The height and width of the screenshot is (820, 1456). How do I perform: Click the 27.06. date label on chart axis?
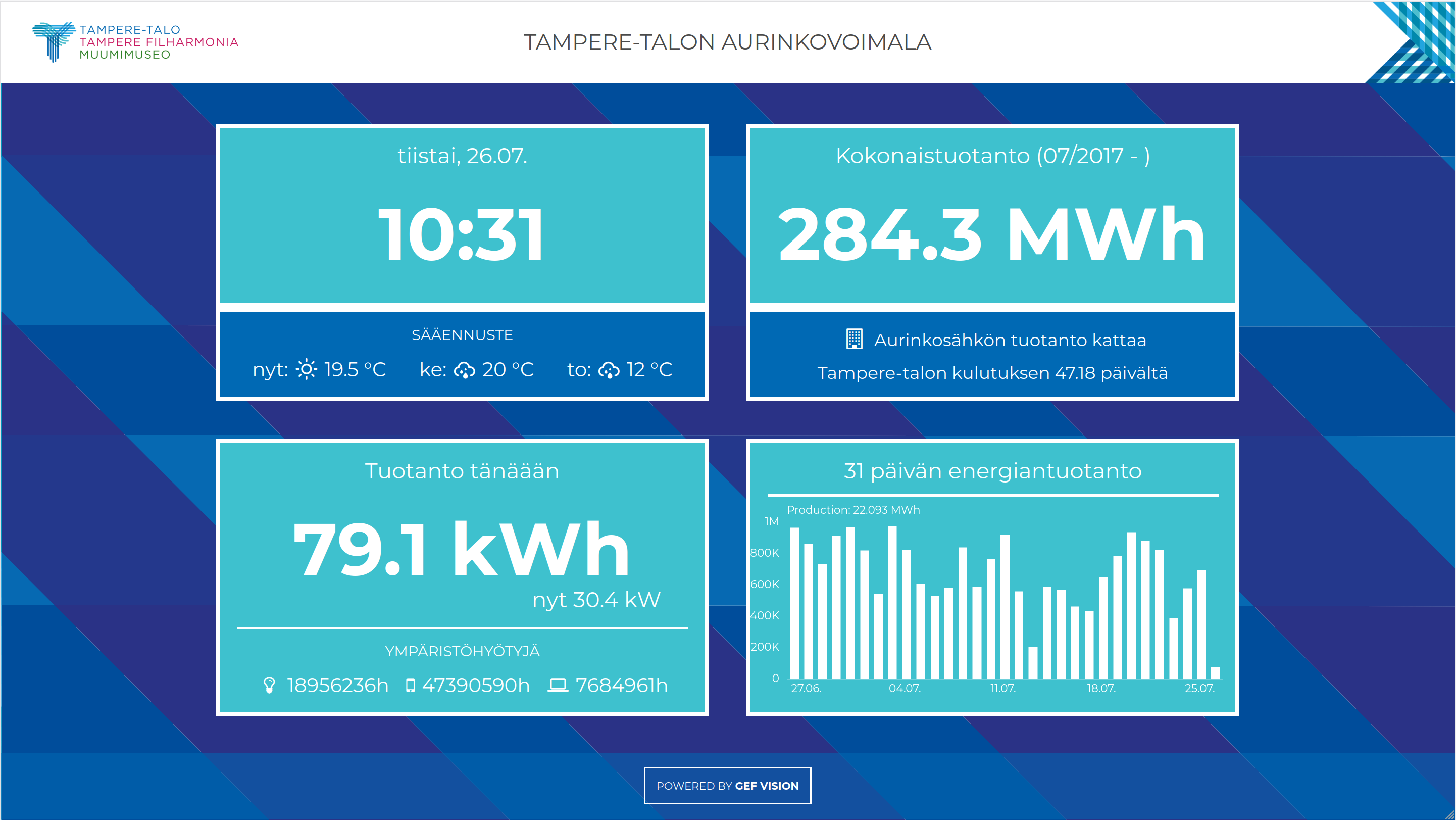806,688
